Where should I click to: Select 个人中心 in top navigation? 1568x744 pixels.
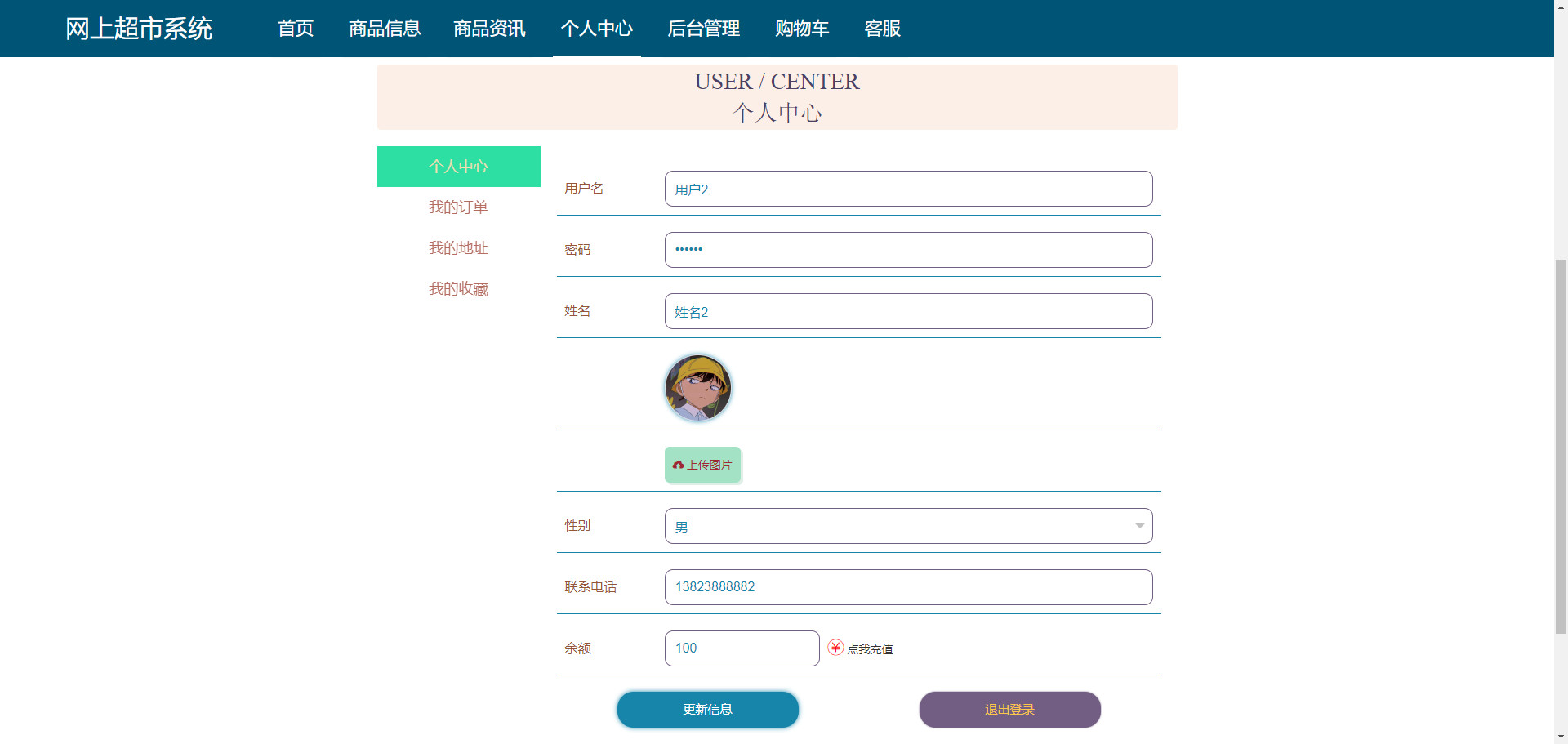597,29
